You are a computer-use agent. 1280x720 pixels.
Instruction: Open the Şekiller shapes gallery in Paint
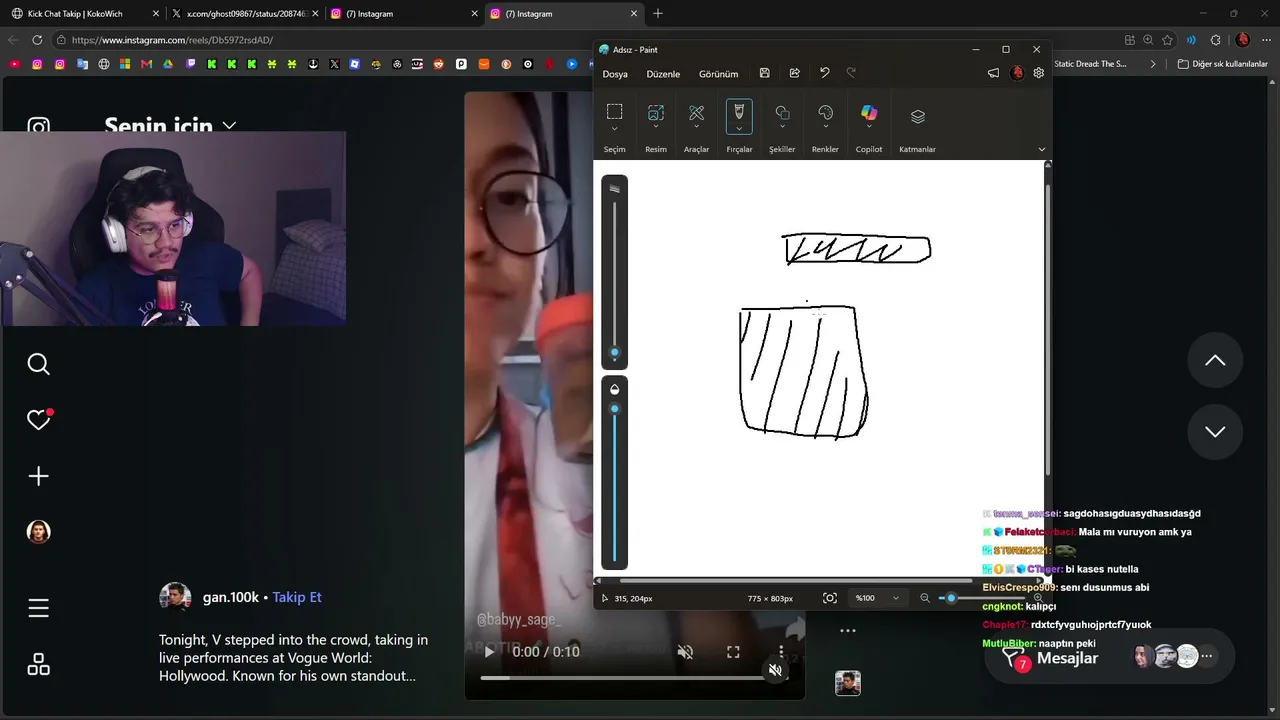coord(782,112)
